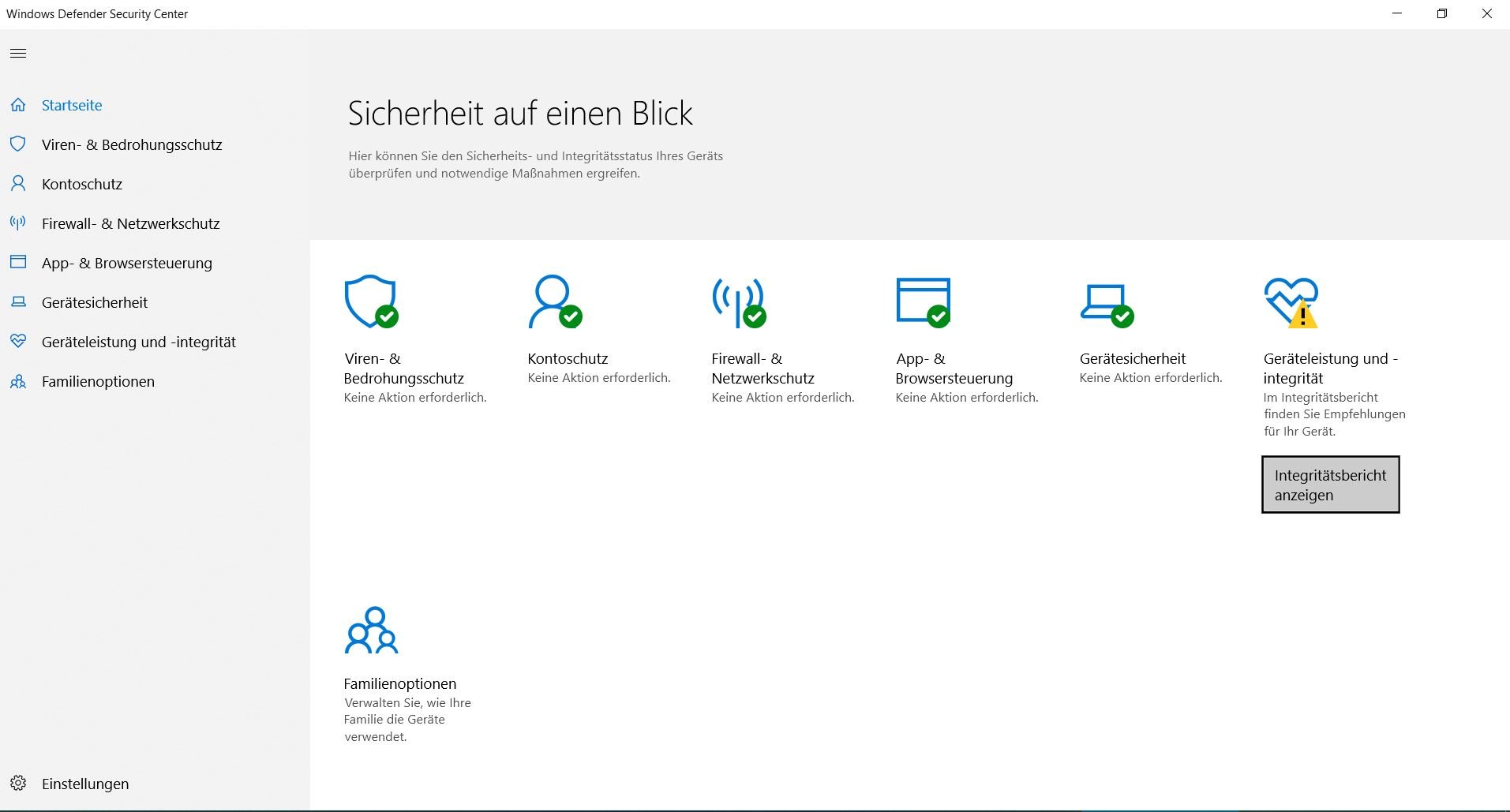Open the heart icon with warning triangle
Viewport: 1510px width, 812px height.
1291,302
